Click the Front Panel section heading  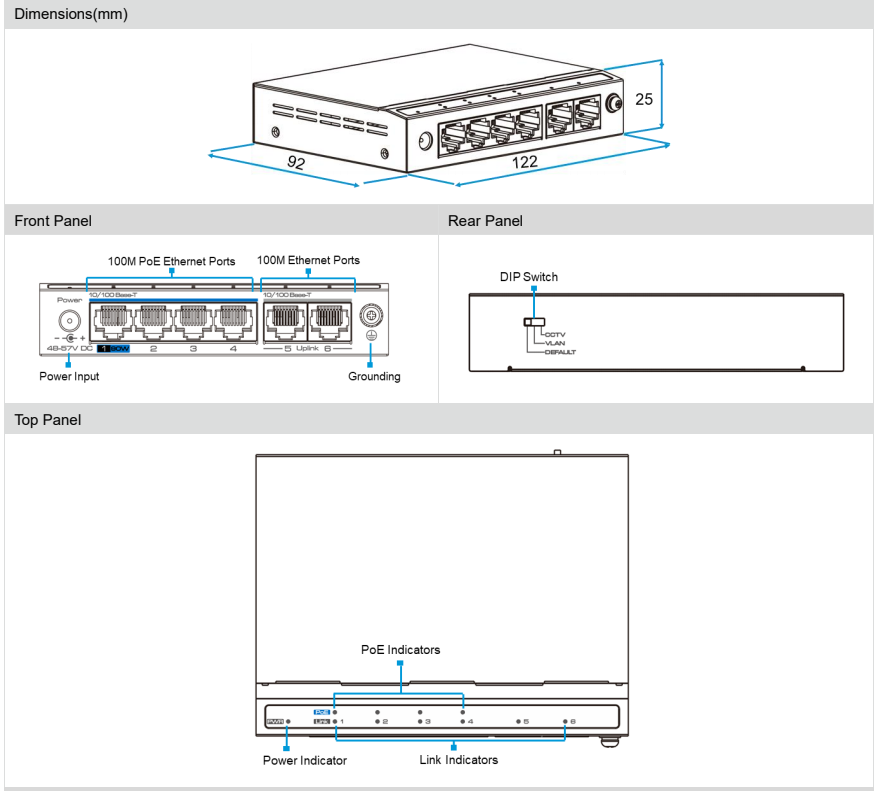pyautogui.click(x=52, y=221)
